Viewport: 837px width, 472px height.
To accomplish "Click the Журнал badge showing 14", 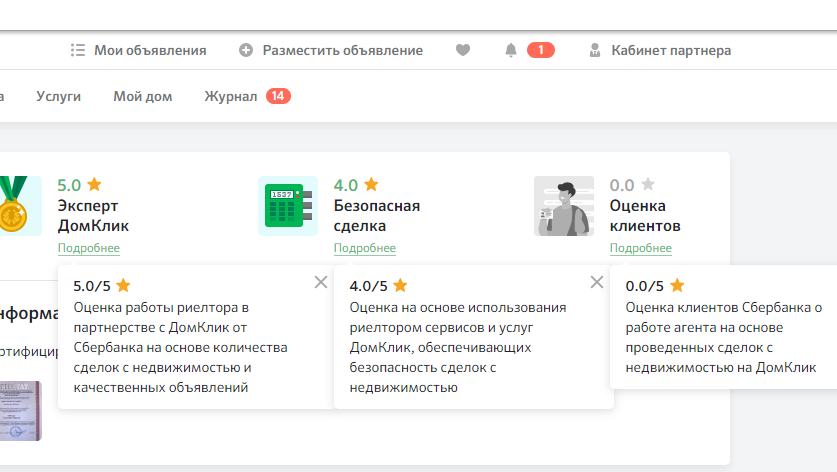I will click(x=278, y=96).
